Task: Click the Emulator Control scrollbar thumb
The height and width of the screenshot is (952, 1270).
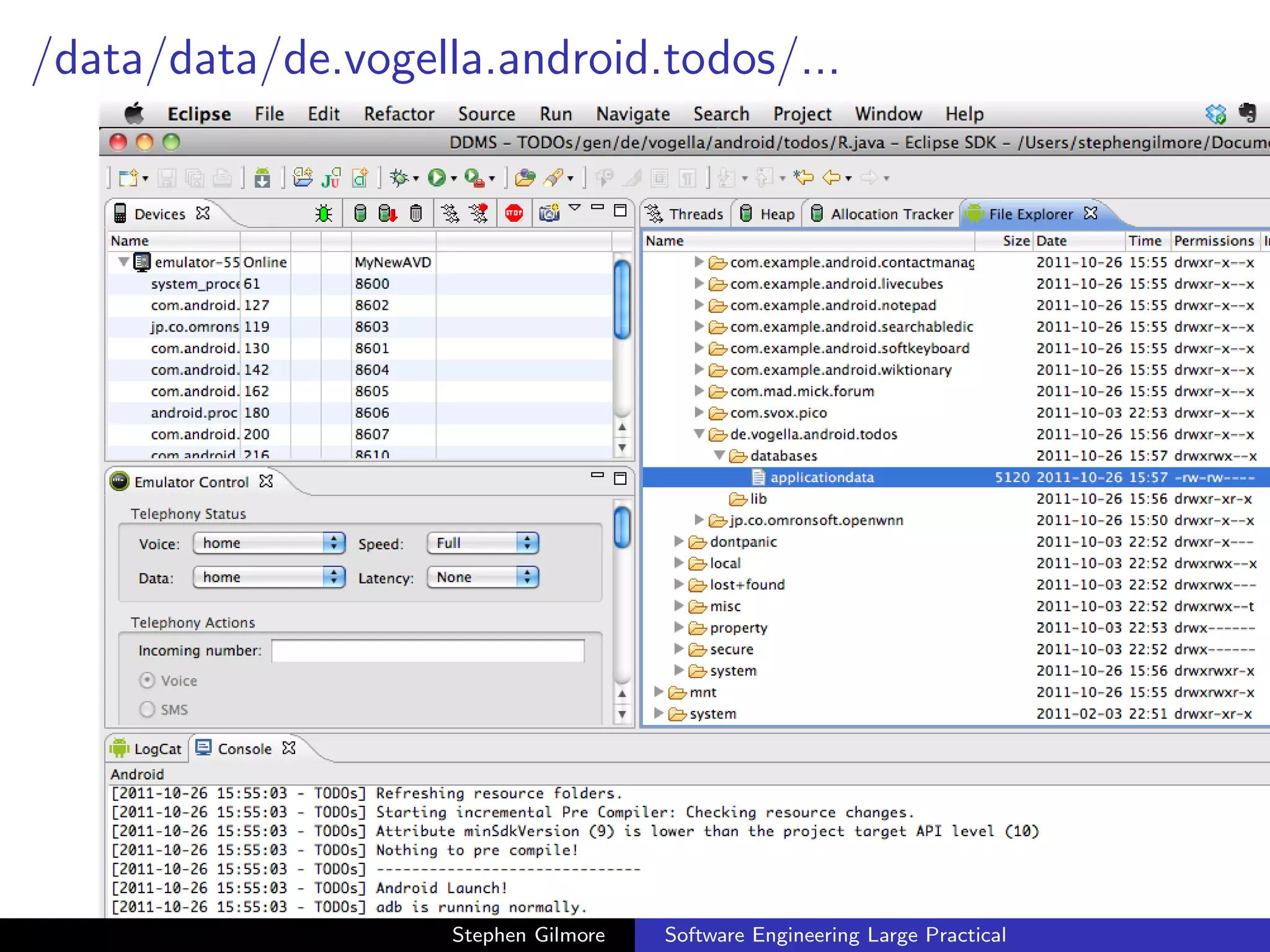Action: [x=621, y=527]
